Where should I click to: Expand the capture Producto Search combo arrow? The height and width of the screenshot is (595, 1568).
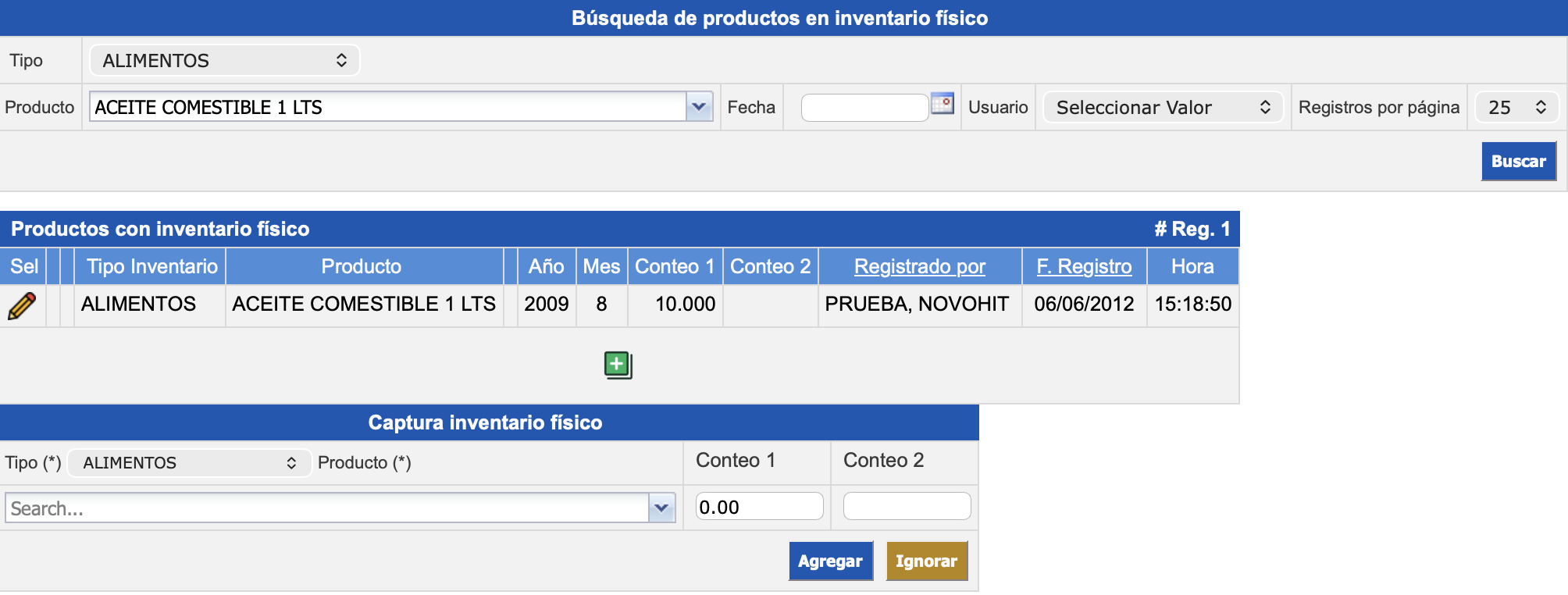point(662,508)
